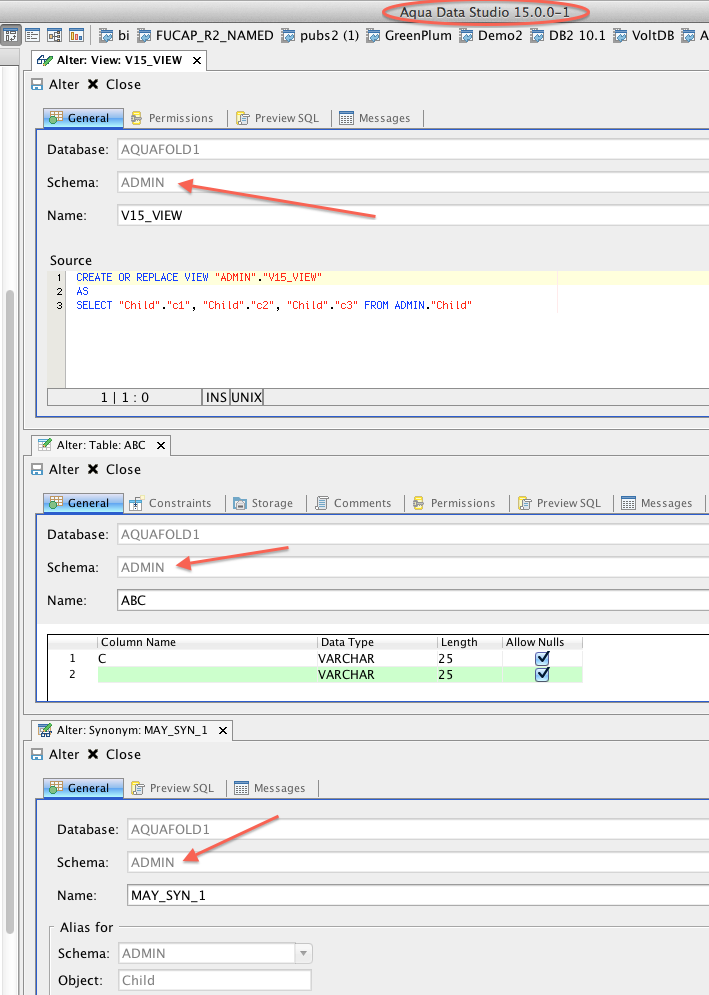Click the first toolbar icon at far left
The image size is (709, 995).
11,35
